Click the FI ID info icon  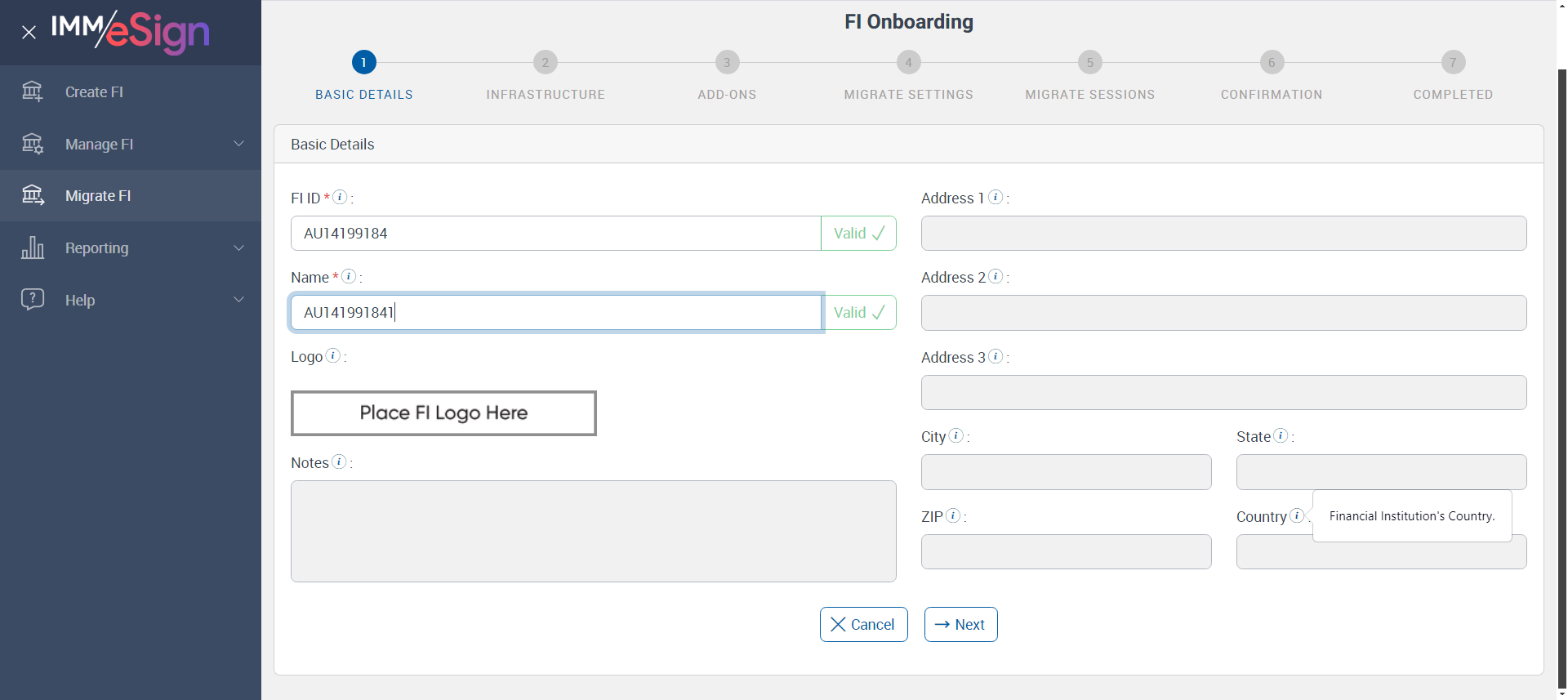point(341,197)
